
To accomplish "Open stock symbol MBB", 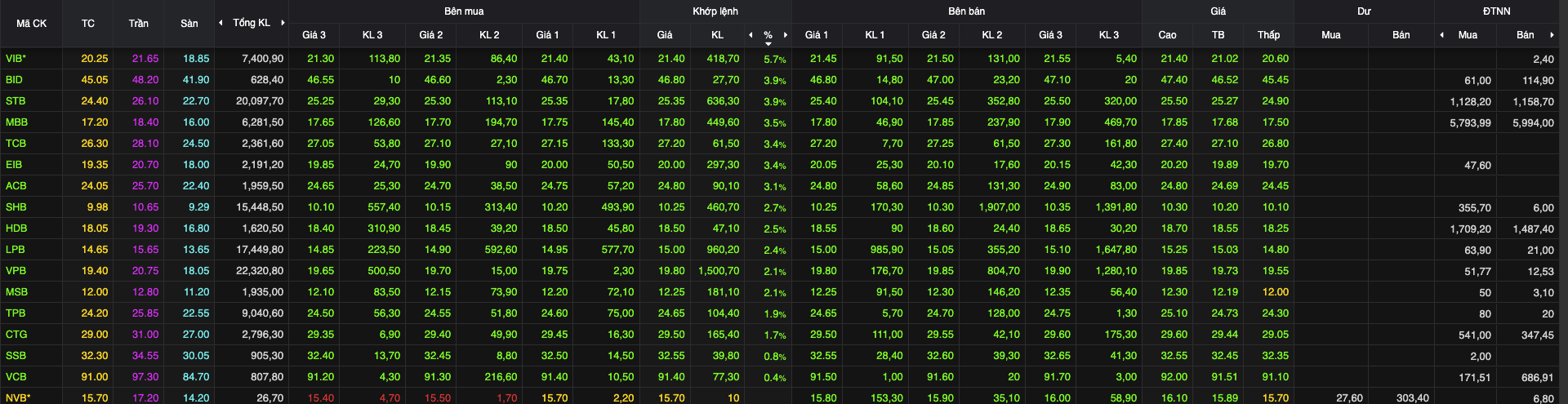I will click(x=16, y=122).
